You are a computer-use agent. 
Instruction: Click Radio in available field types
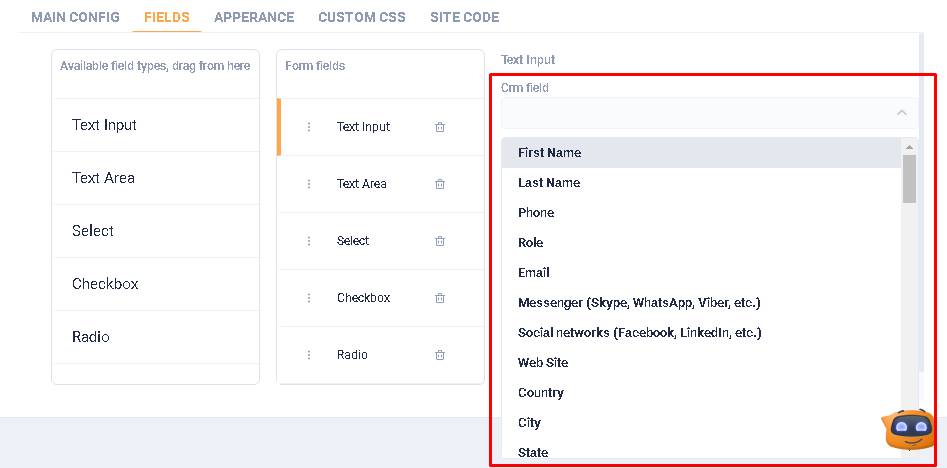91,337
